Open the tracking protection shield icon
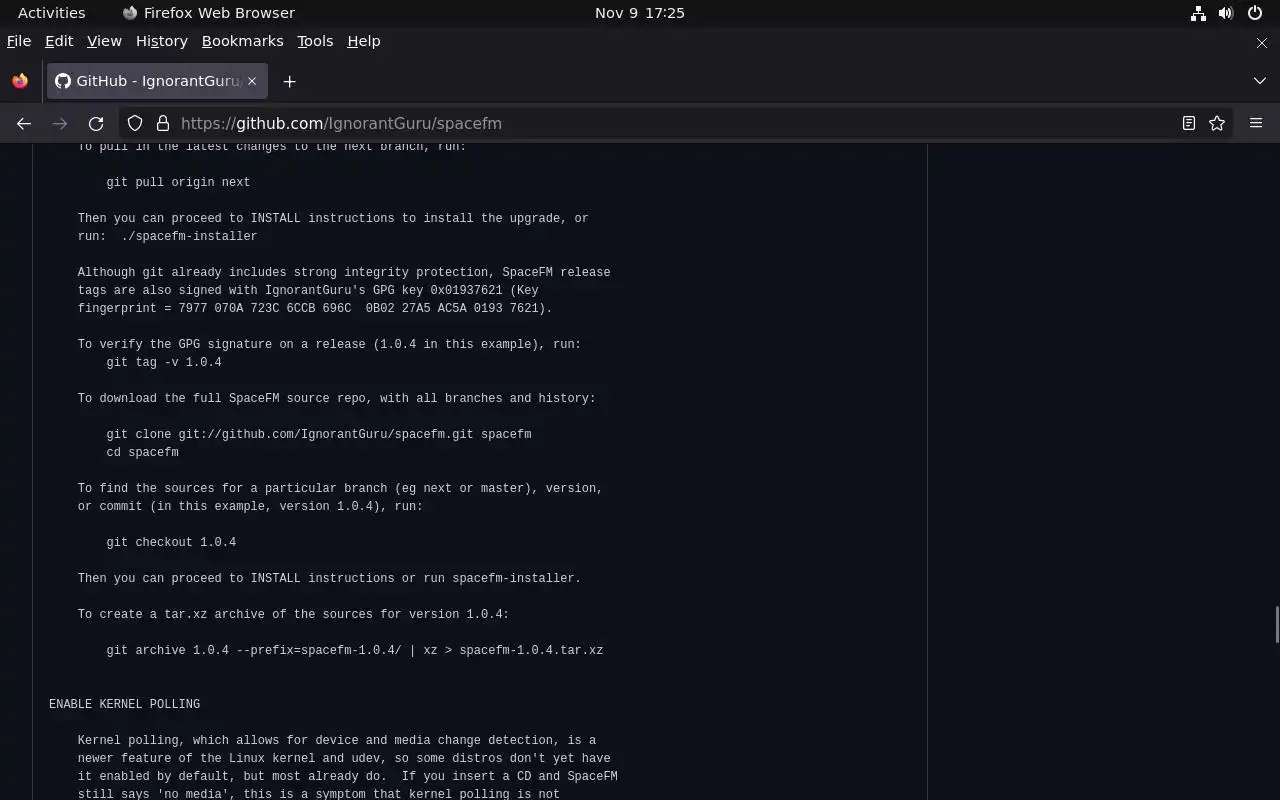Viewport: 1280px width, 800px height. (135, 123)
